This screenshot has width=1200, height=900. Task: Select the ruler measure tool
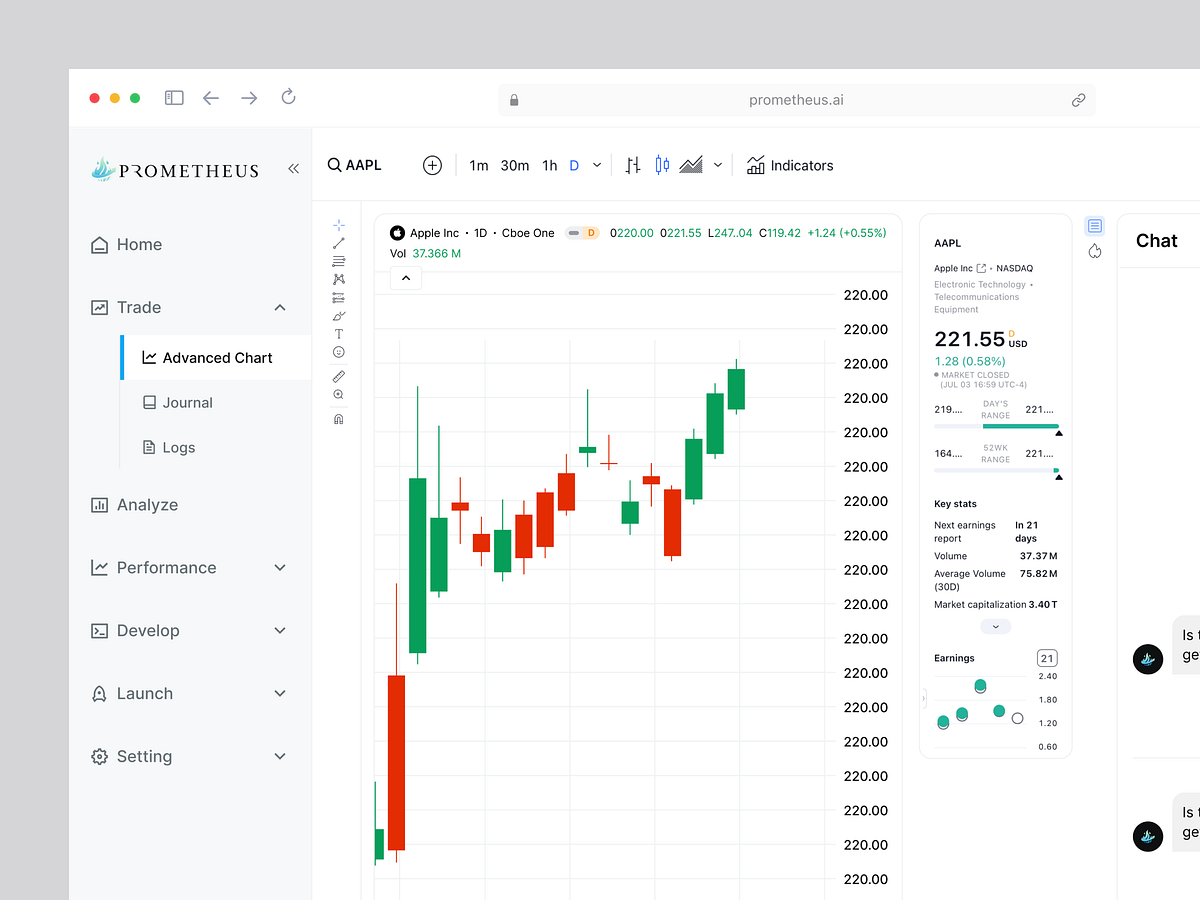339,377
